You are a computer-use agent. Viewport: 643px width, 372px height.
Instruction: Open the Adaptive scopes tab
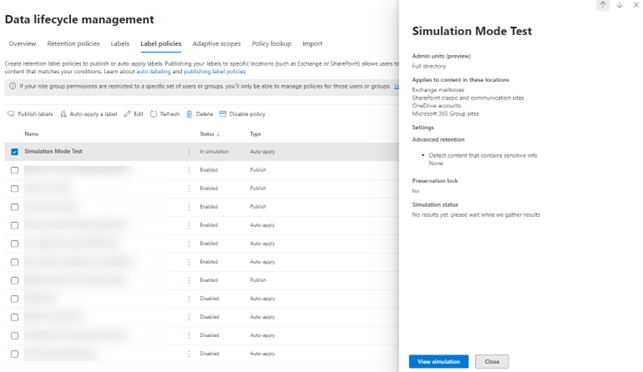click(217, 43)
